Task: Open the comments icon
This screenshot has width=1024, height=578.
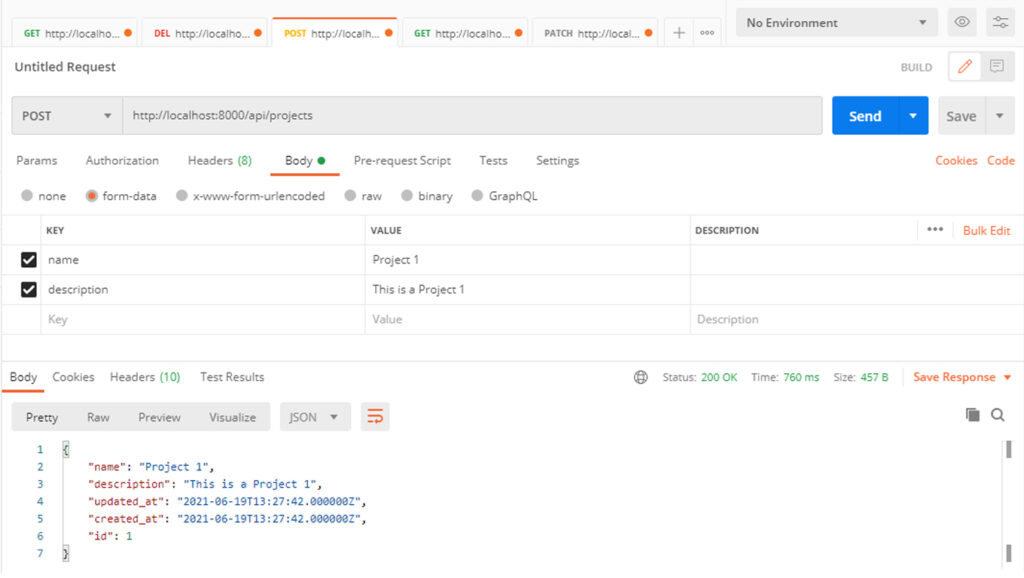Action: click(x=997, y=67)
